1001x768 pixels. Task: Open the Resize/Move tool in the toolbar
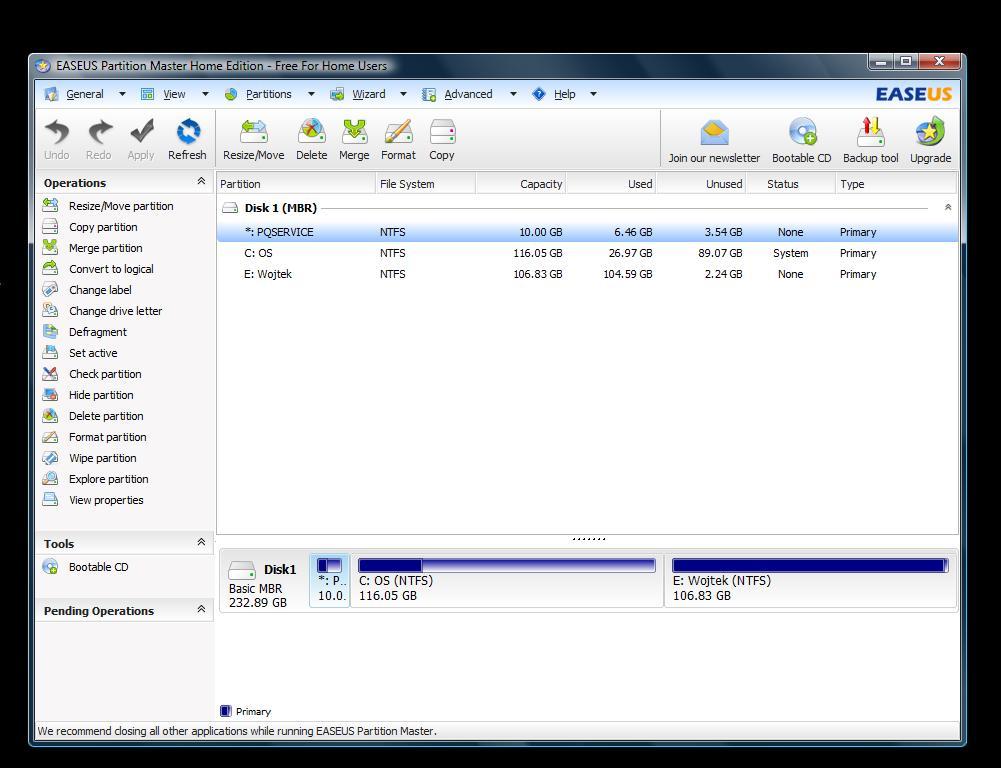pyautogui.click(x=253, y=139)
